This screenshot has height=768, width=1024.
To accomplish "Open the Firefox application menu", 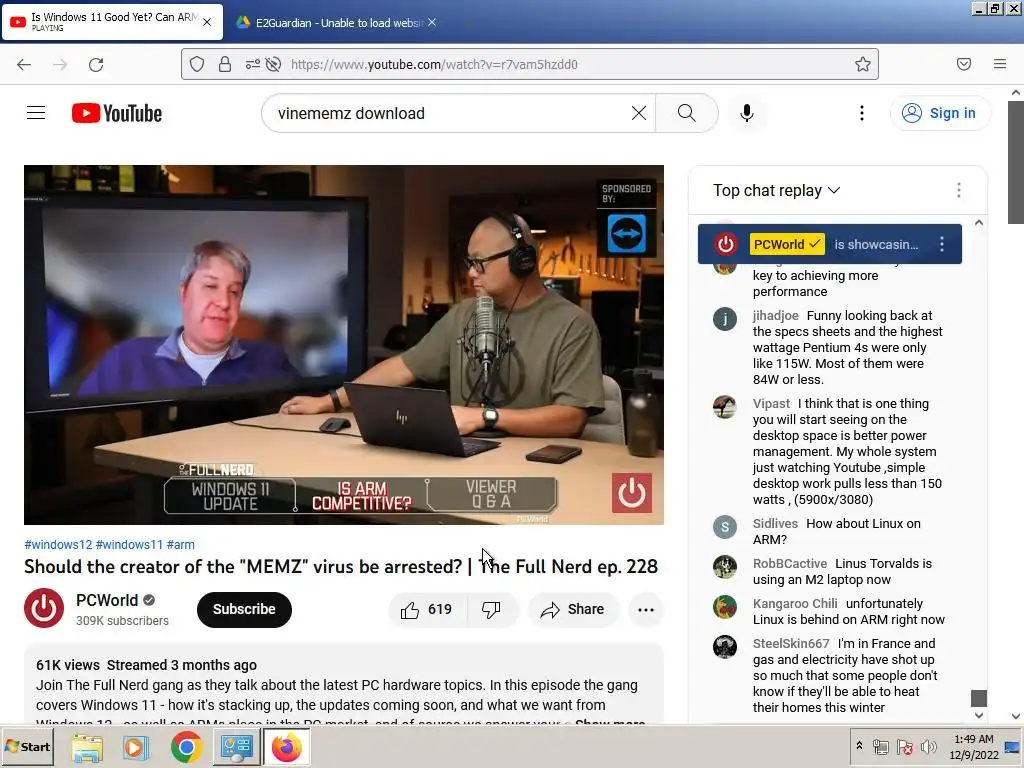I will click(1000, 64).
